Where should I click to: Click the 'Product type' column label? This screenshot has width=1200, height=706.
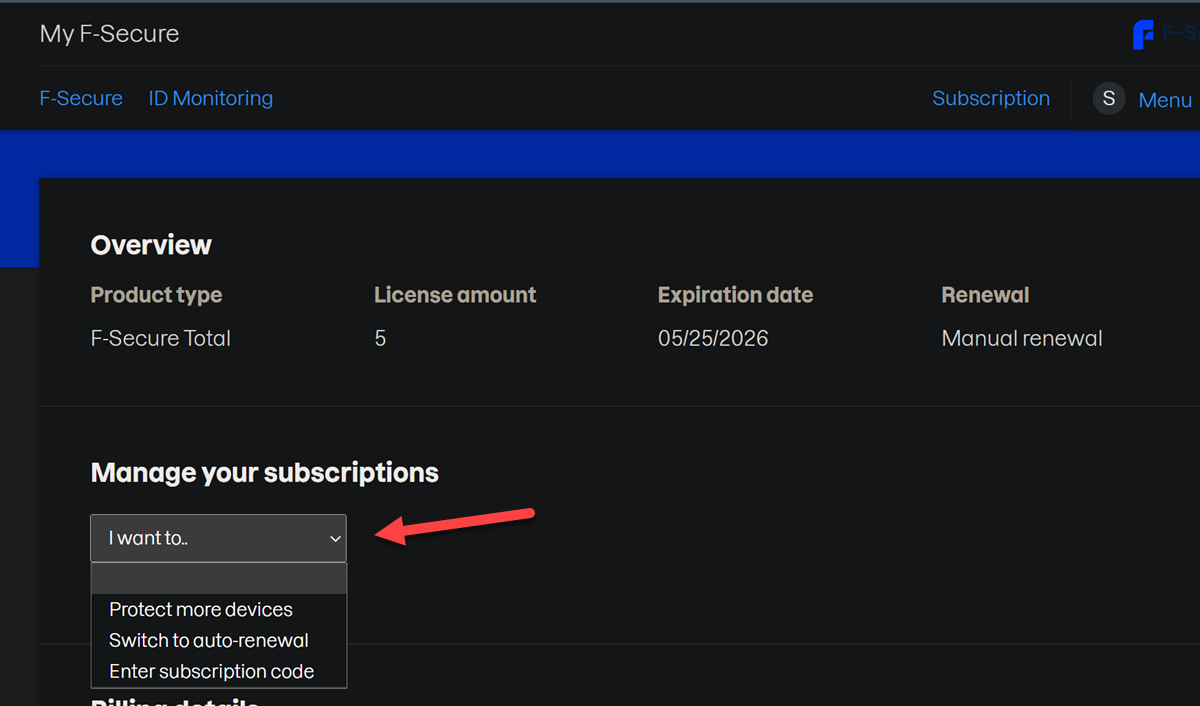[x=156, y=295]
